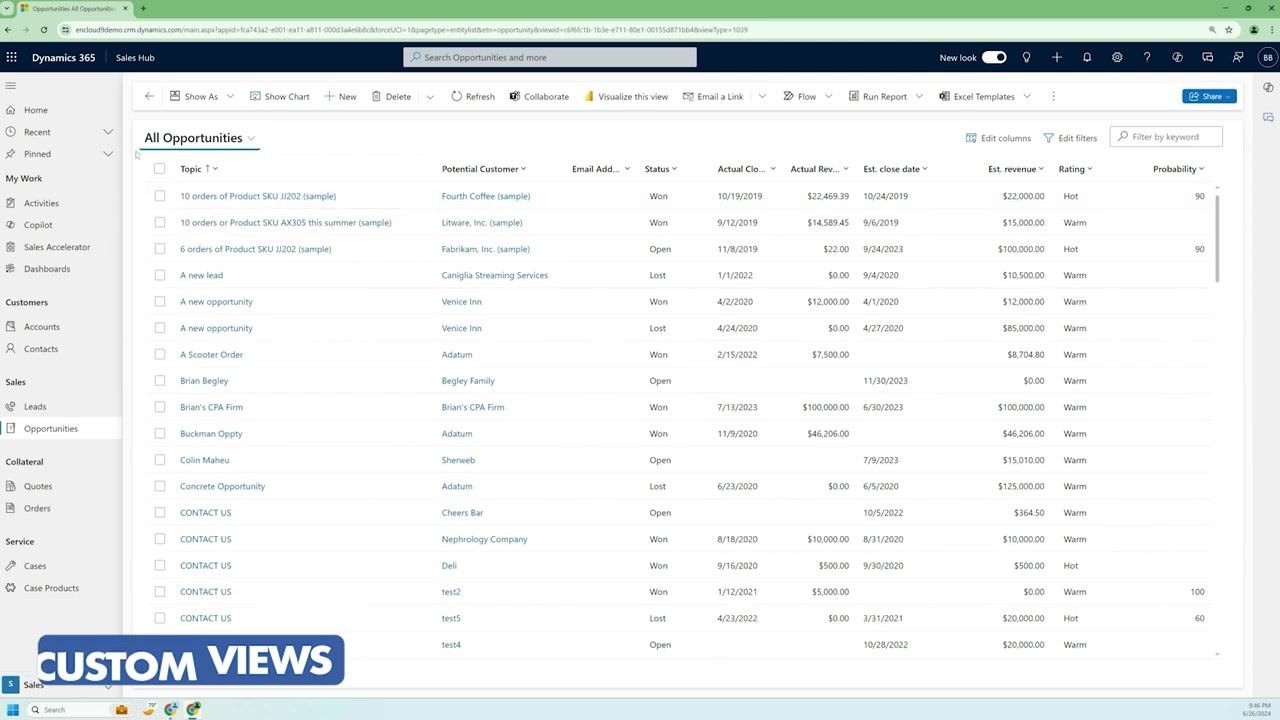Image resolution: width=1280 pixels, height=720 pixels.
Task: Open the Teams chat people icon
Action: point(1238,57)
